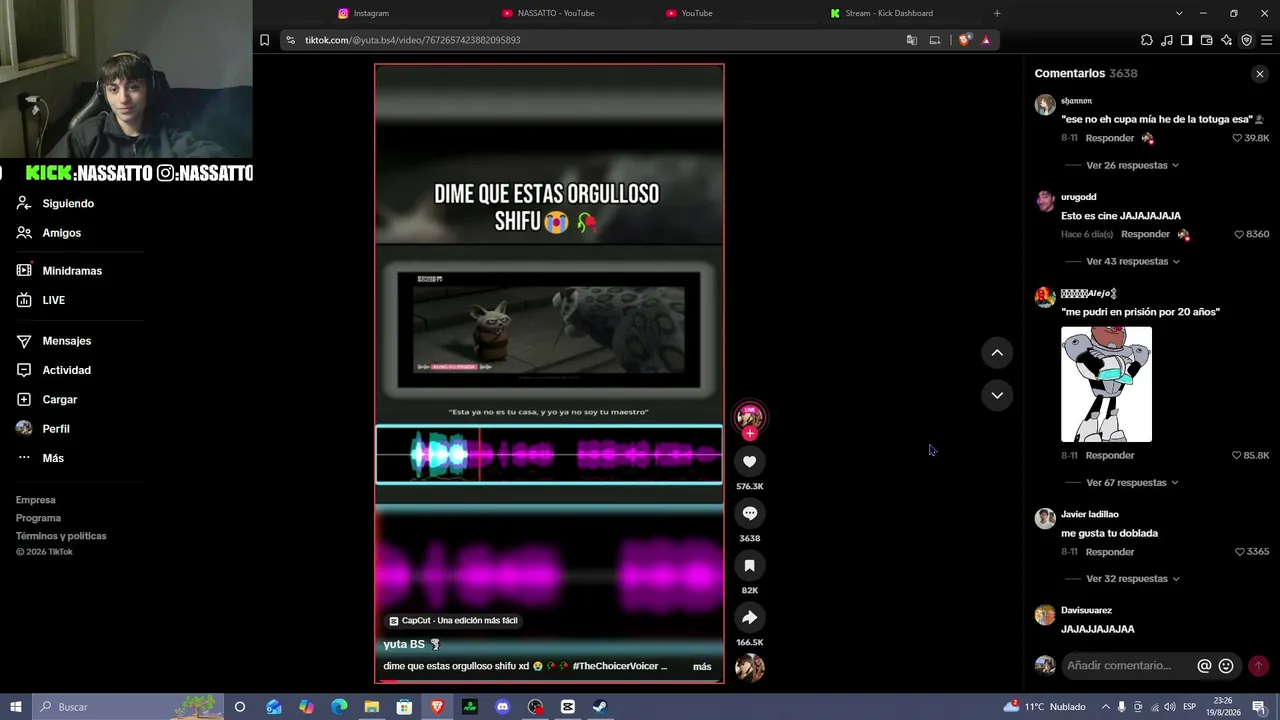Open the Brave Wallet icon
This screenshot has width=1280, height=720.
tap(1206, 40)
